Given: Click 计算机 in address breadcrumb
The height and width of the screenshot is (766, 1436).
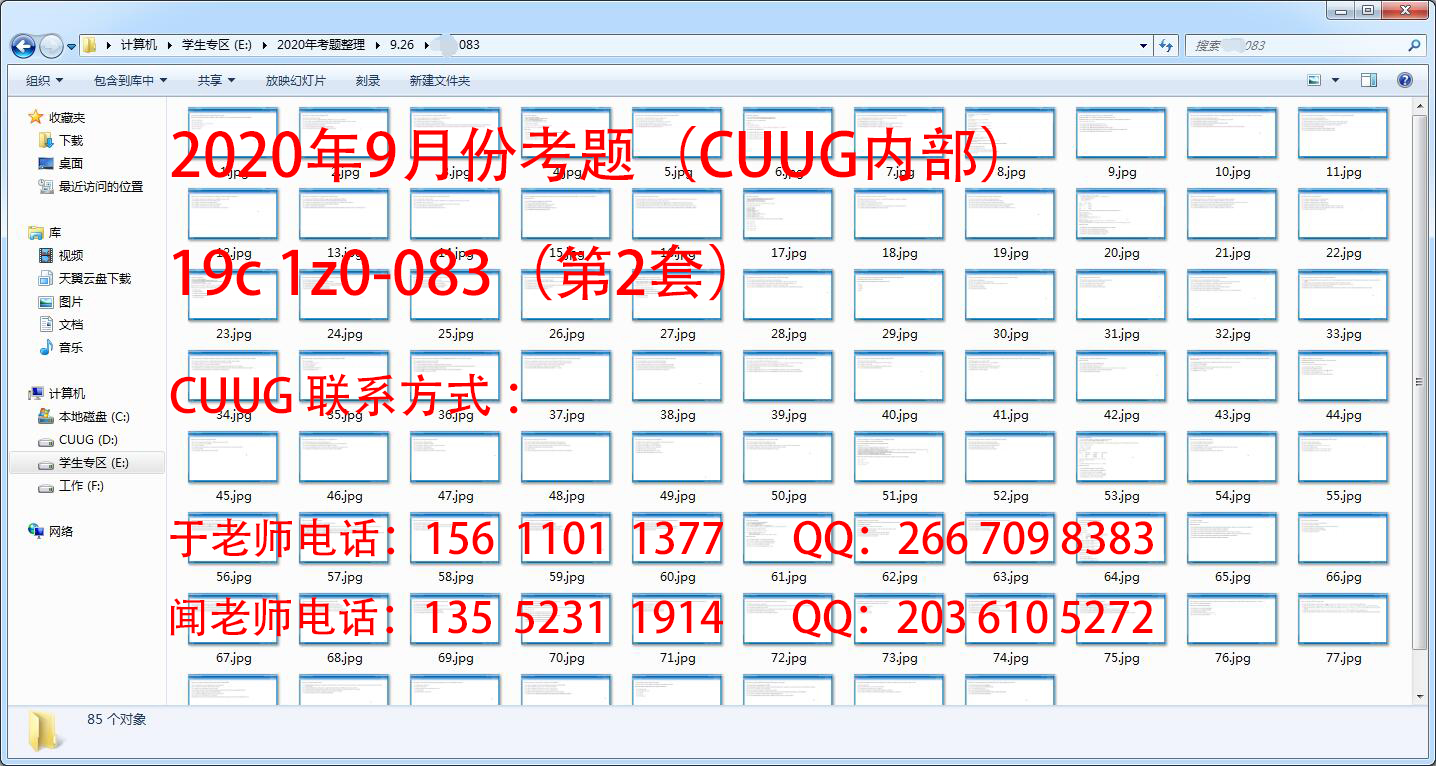Looking at the screenshot, I should point(139,45).
